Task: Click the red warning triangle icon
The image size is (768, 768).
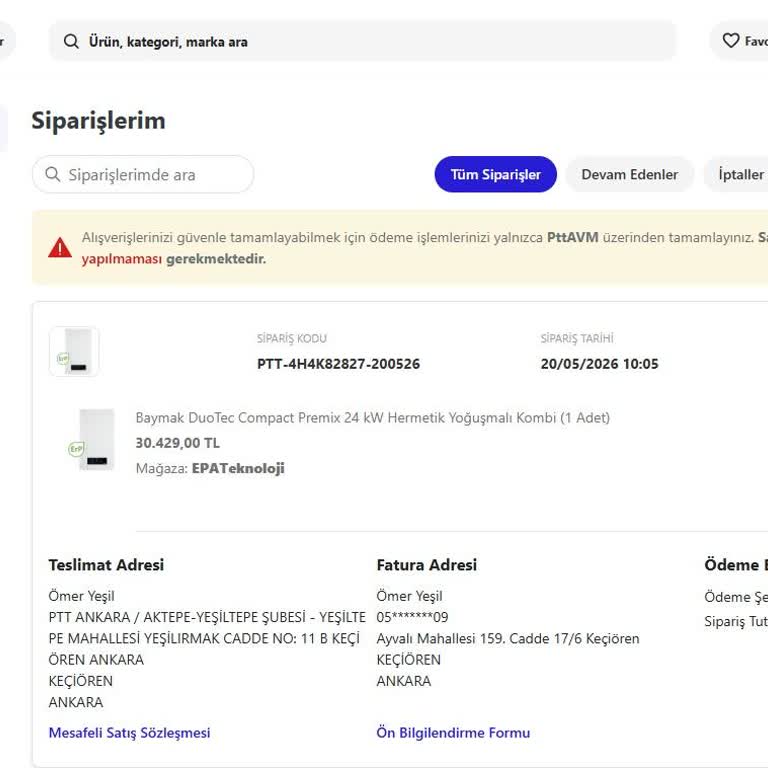Action: point(60,247)
